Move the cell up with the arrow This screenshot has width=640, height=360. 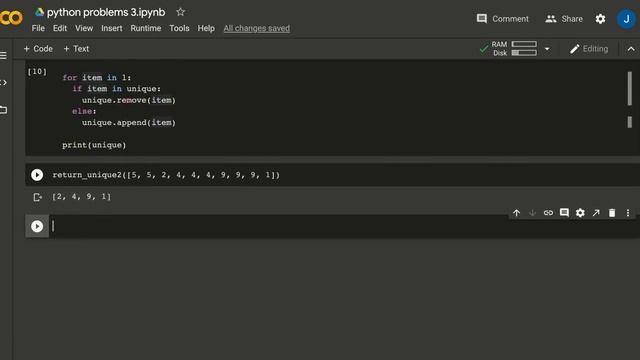point(516,213)
